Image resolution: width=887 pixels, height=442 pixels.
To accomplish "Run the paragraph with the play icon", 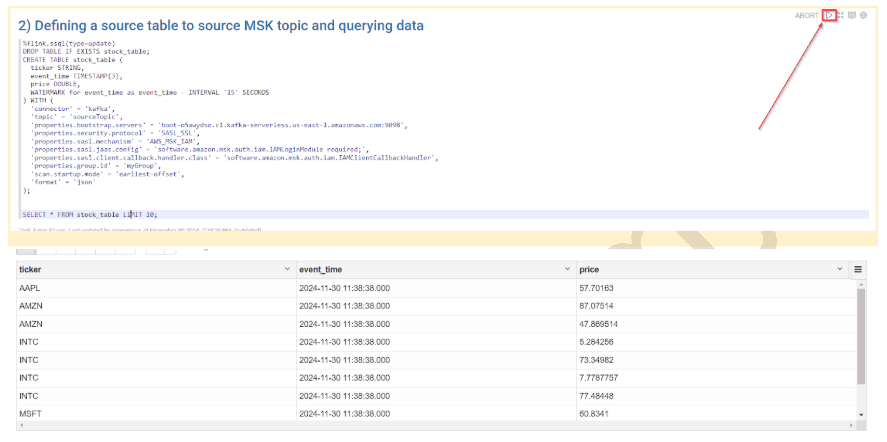I will point(829,15).
